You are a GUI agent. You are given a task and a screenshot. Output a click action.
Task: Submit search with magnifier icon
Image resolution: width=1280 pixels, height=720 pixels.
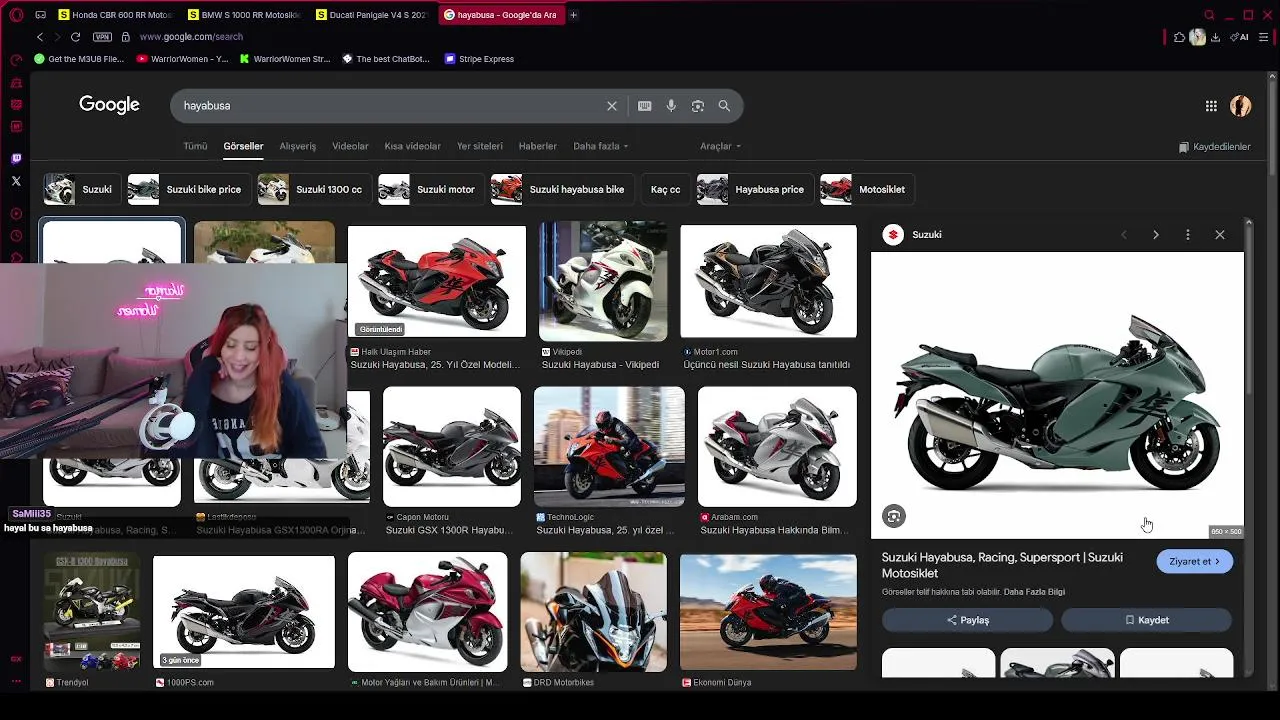tap(724, 106)
